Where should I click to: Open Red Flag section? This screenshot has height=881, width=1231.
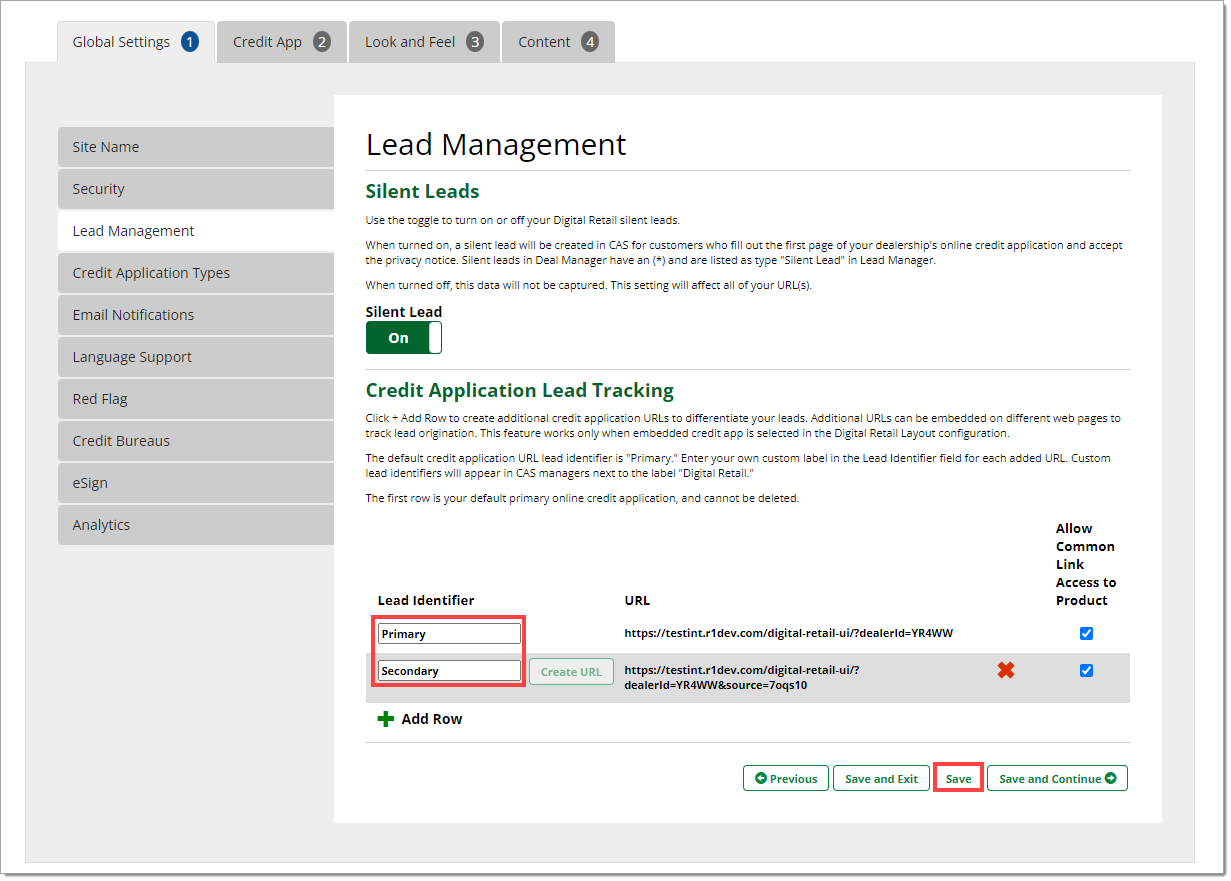pos(196,399)
